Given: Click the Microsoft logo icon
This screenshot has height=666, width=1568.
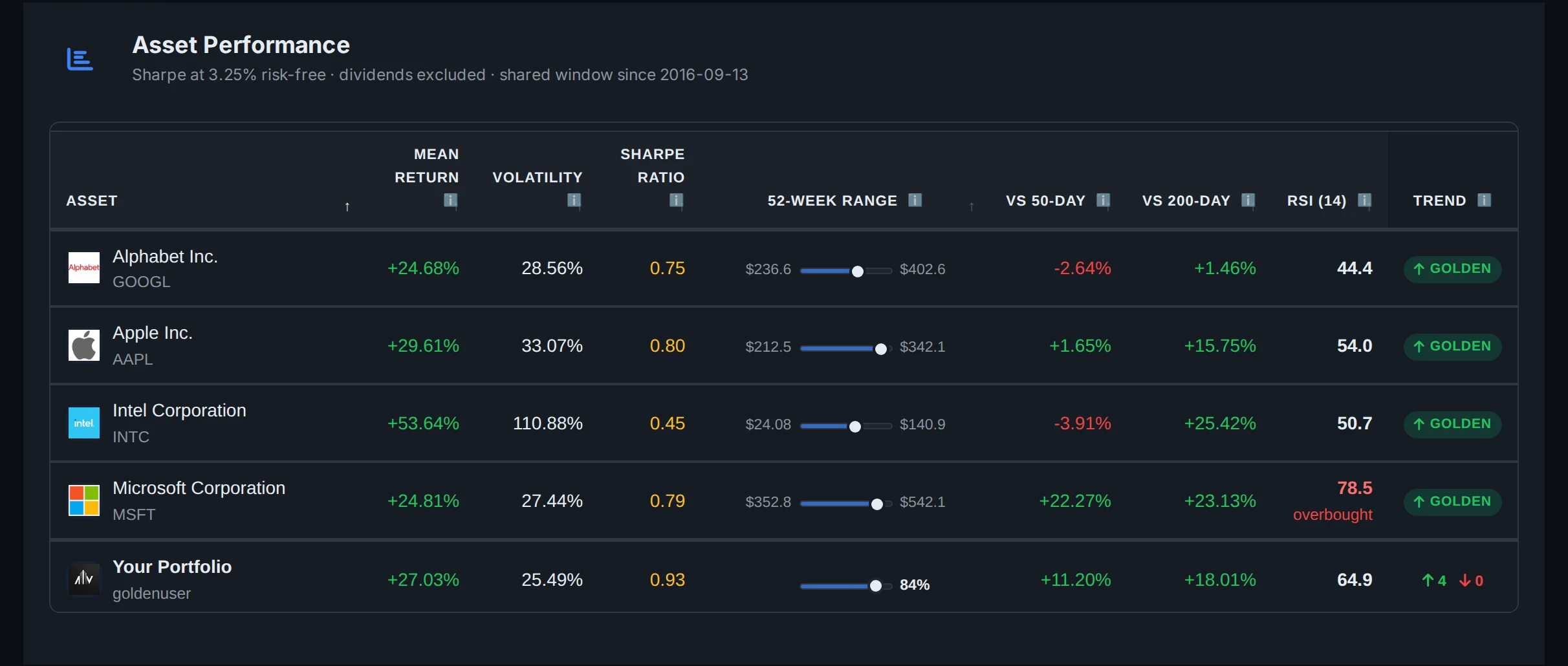Looking at the screenshot, I should tap(84, 500).
